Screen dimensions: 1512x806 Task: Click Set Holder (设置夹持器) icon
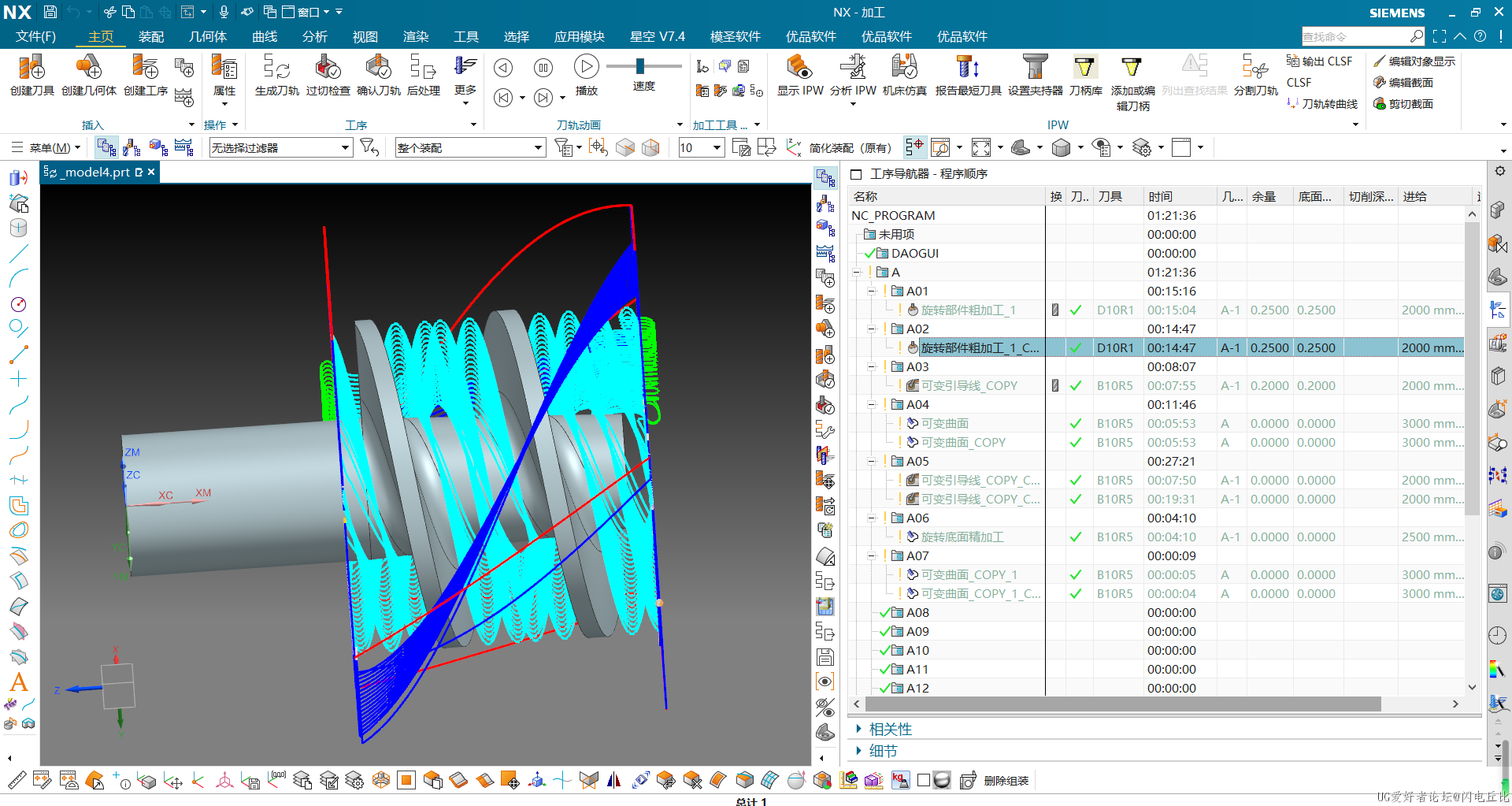(x=1036, y=76)
